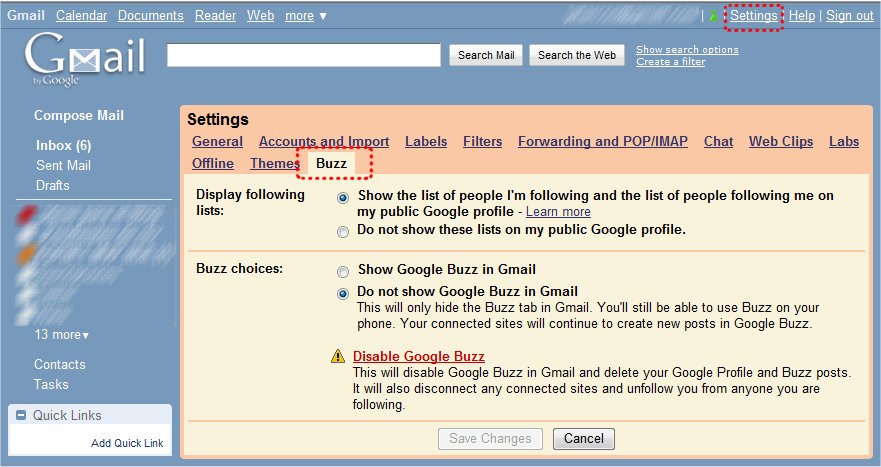
Task: Click the Quick Links panel header
Action: pos(90,415)
